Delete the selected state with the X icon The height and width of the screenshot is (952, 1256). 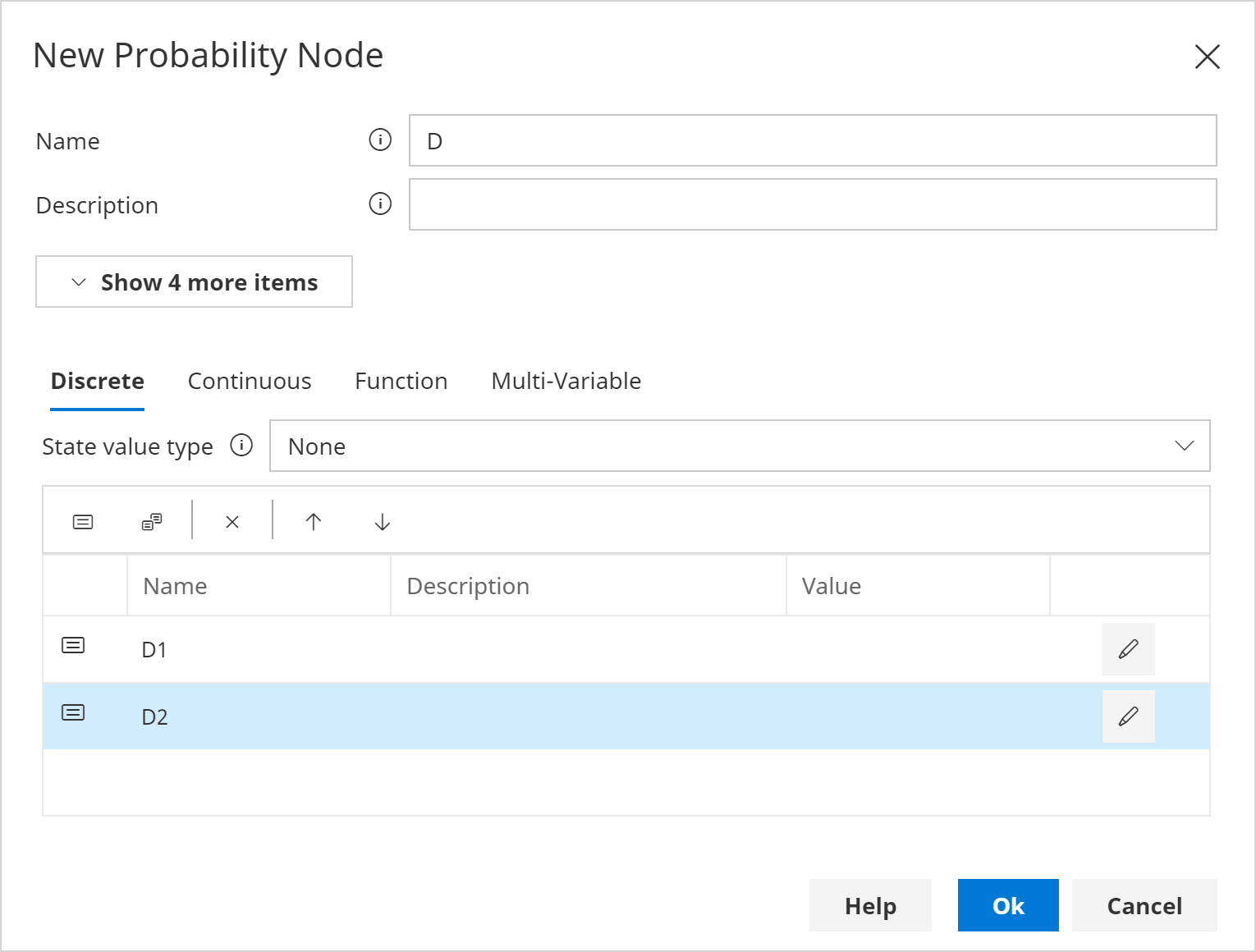click(232, 520)
